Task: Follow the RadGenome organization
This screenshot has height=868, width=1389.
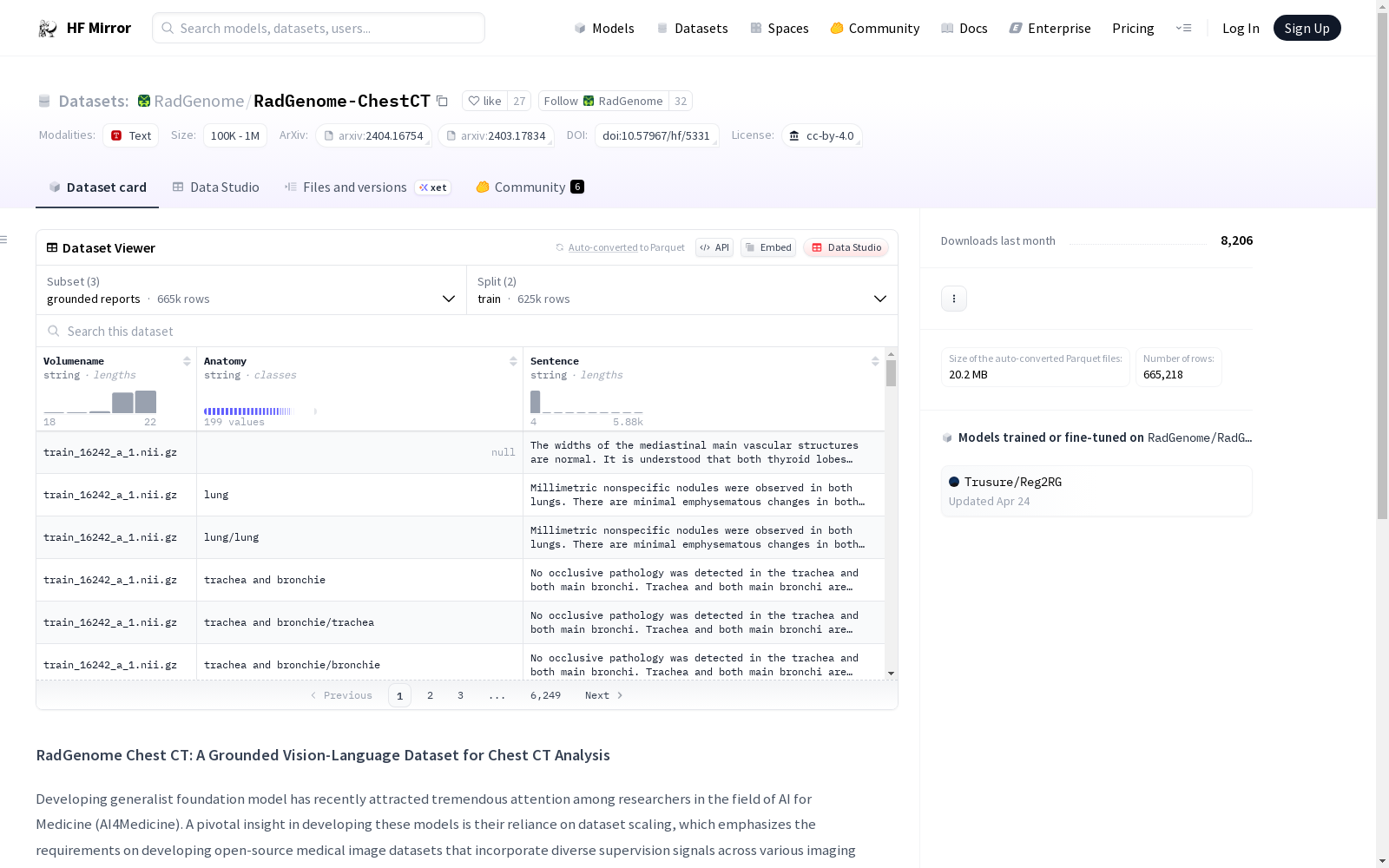Action: coord(603,101)
